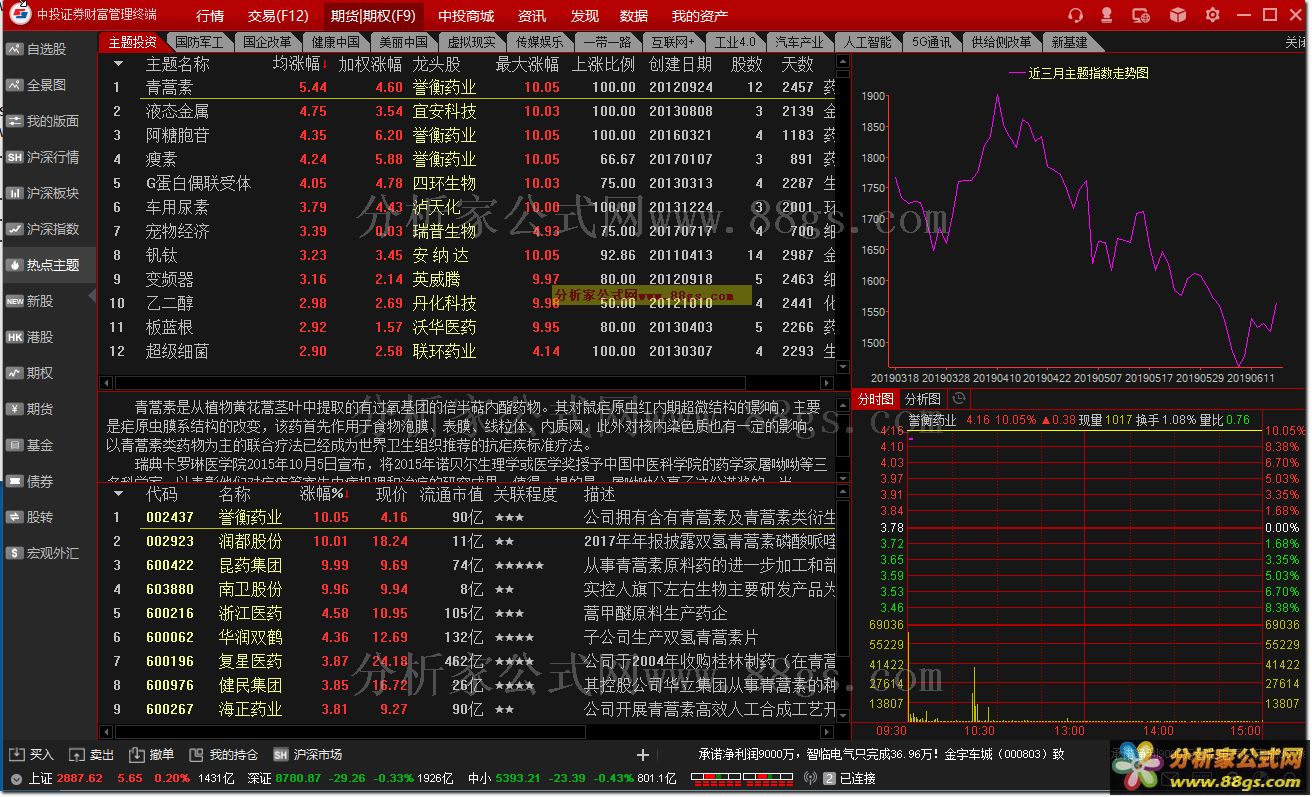
Task: Collapse the left sidebar arrow
Action: coord(92,296)
